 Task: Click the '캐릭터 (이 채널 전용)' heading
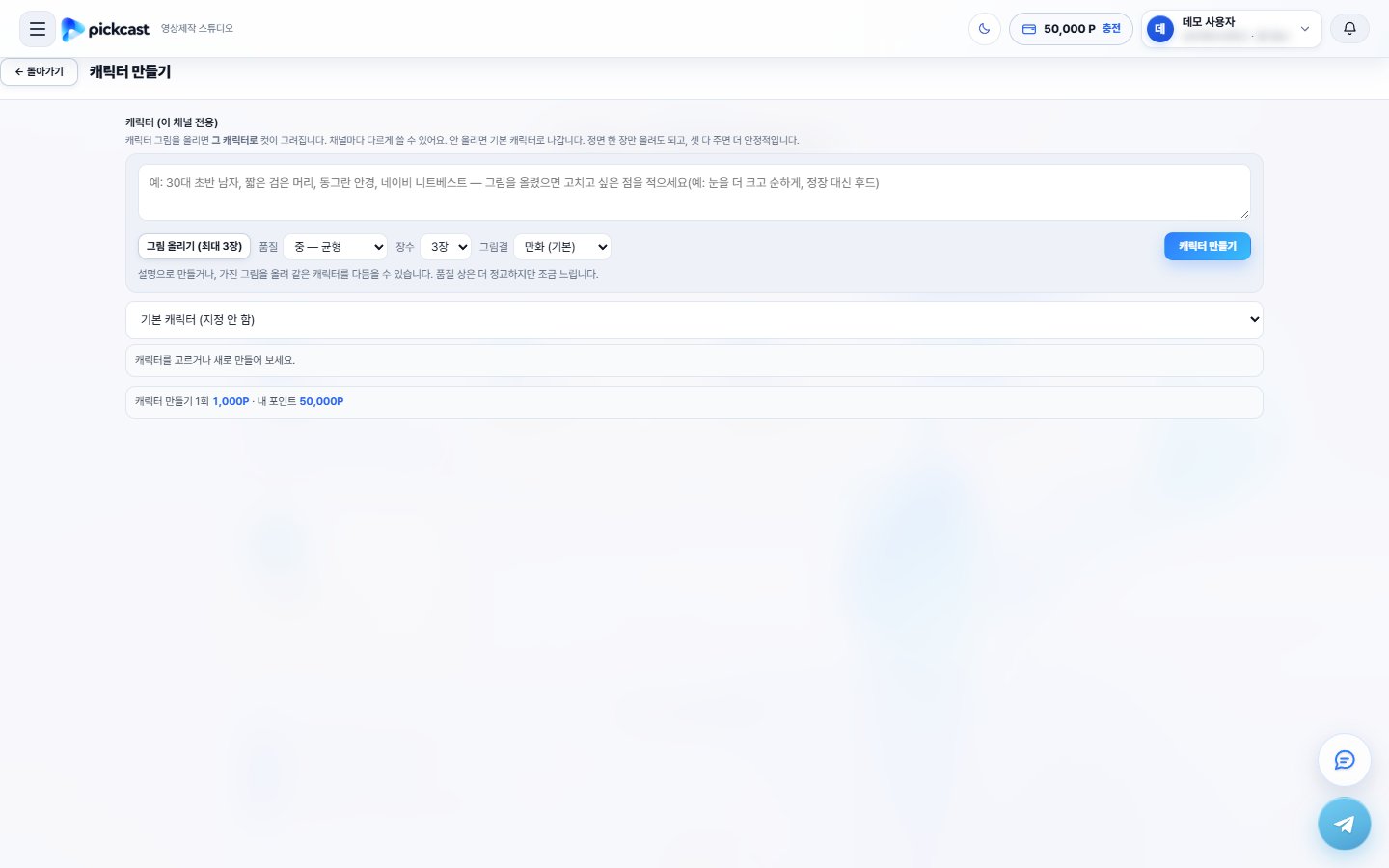click(172, 122)
